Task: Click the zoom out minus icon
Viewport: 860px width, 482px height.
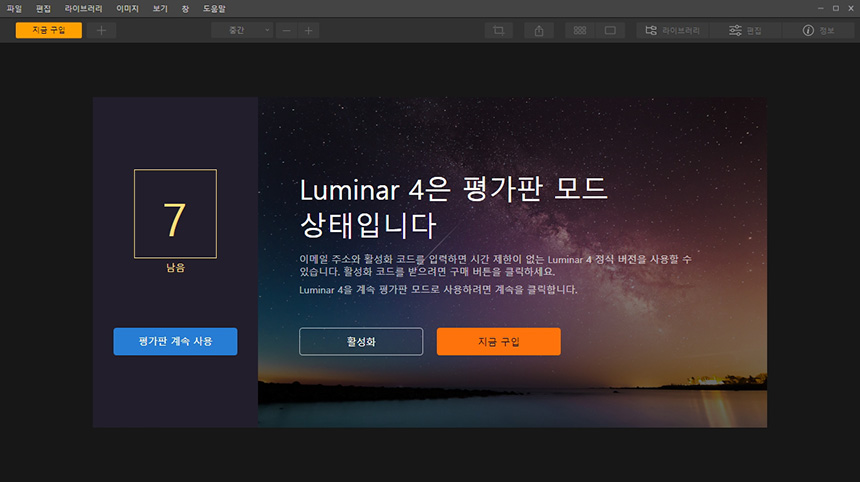Action: (x=286, y=31)
